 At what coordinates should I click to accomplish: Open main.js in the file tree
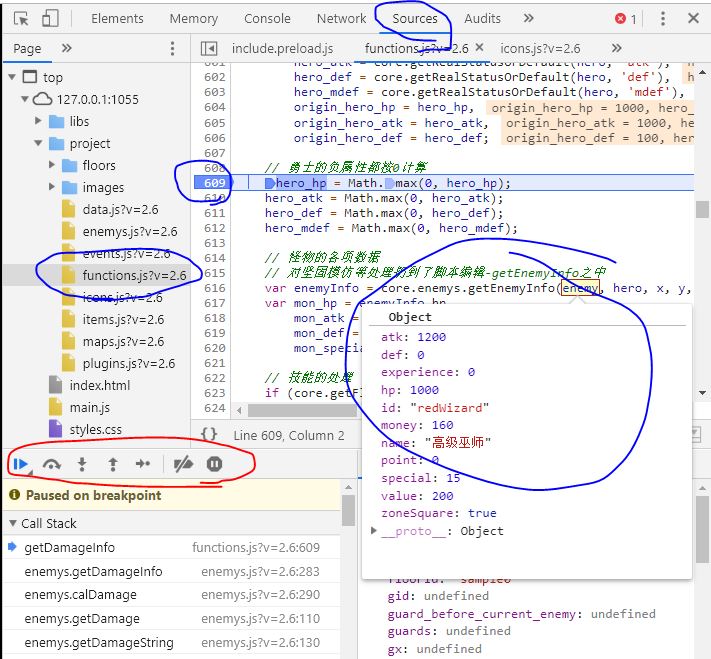click(x=90, y=407)
